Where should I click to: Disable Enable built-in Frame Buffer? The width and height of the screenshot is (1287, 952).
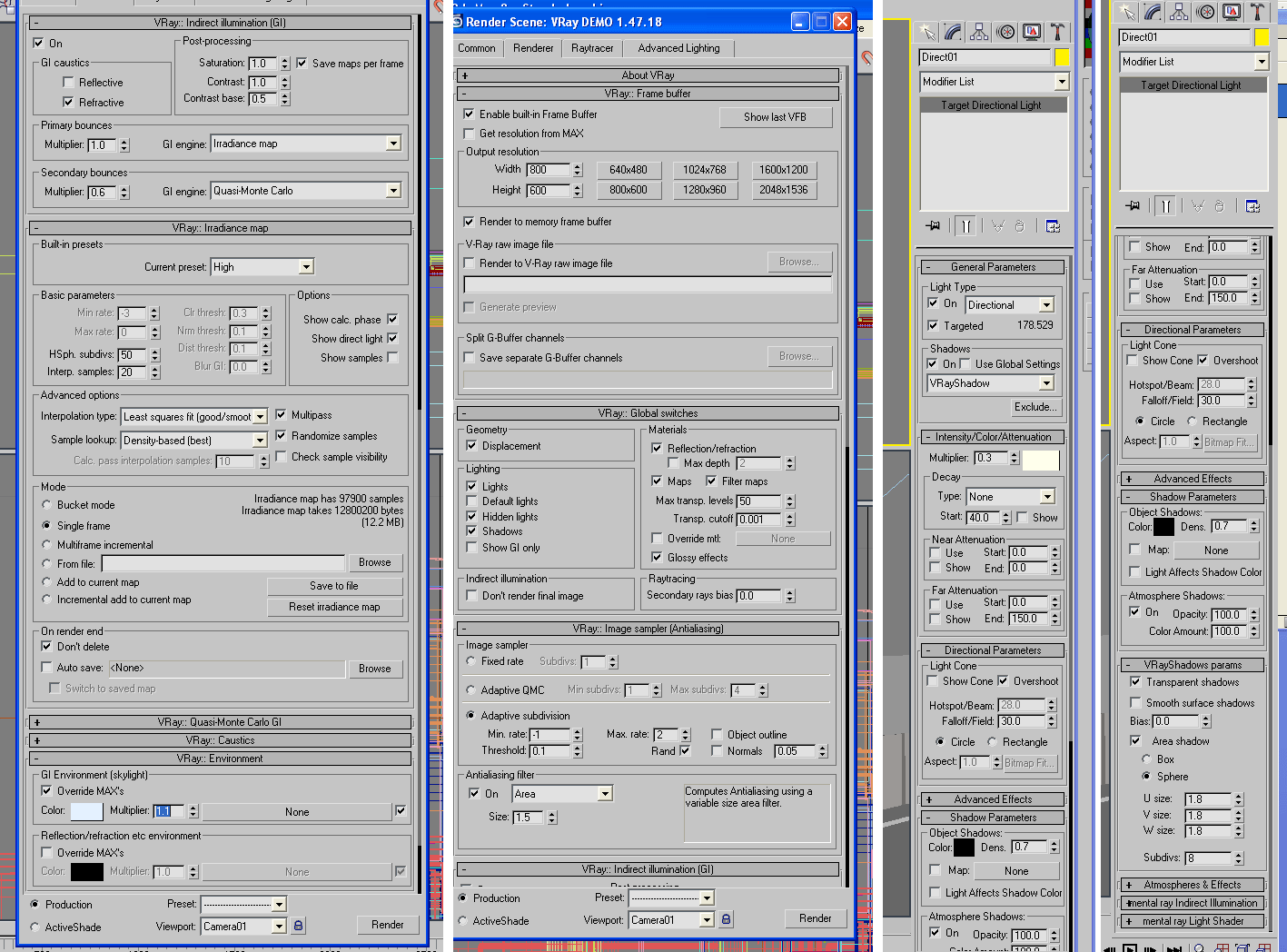pos(469,114)
